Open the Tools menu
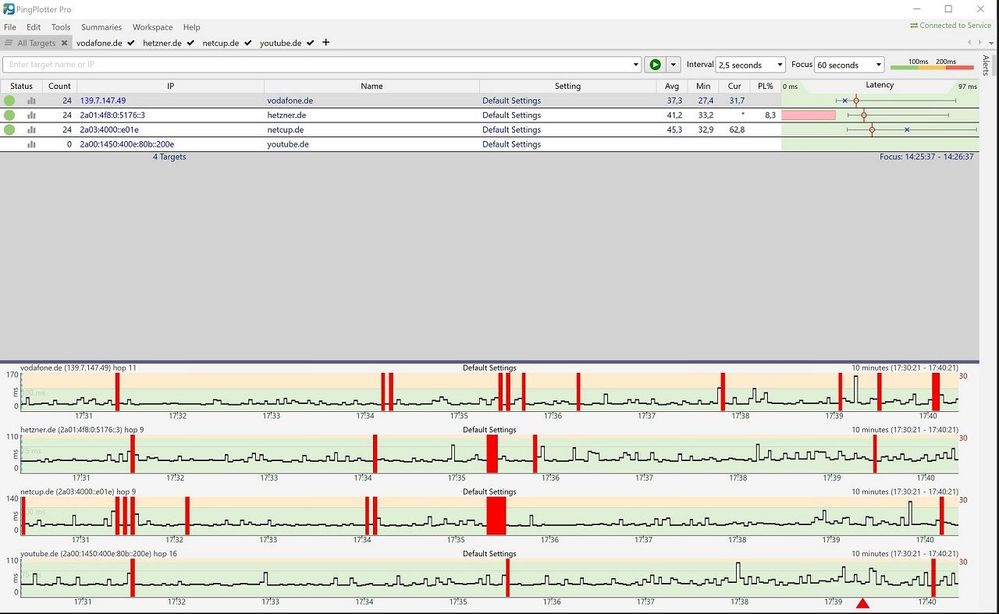The height and width of the screenshot is (614, 999). coord(61,27)
